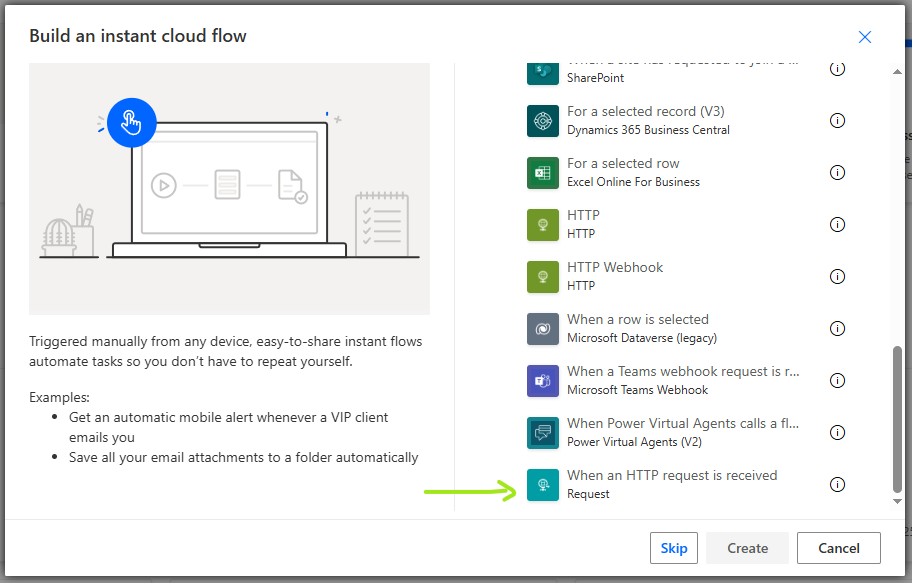Choose the 'HTTP Webhook' trigger label

[615, 268]
